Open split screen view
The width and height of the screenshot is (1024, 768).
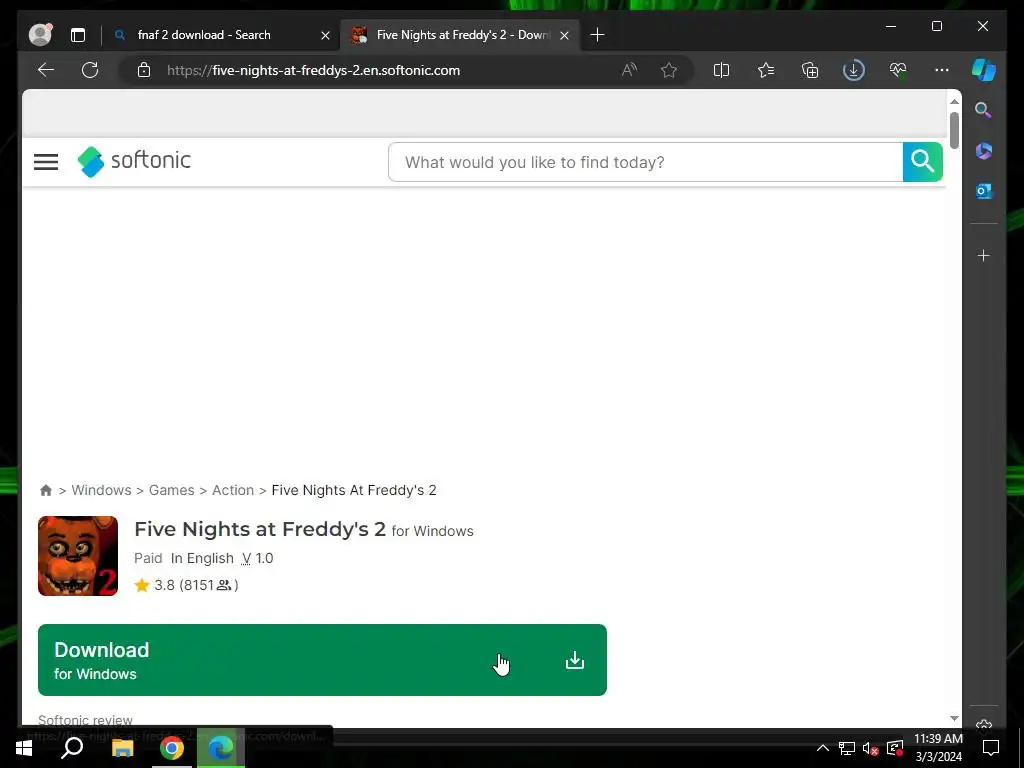pyautogui.click(x=721, y=70)
